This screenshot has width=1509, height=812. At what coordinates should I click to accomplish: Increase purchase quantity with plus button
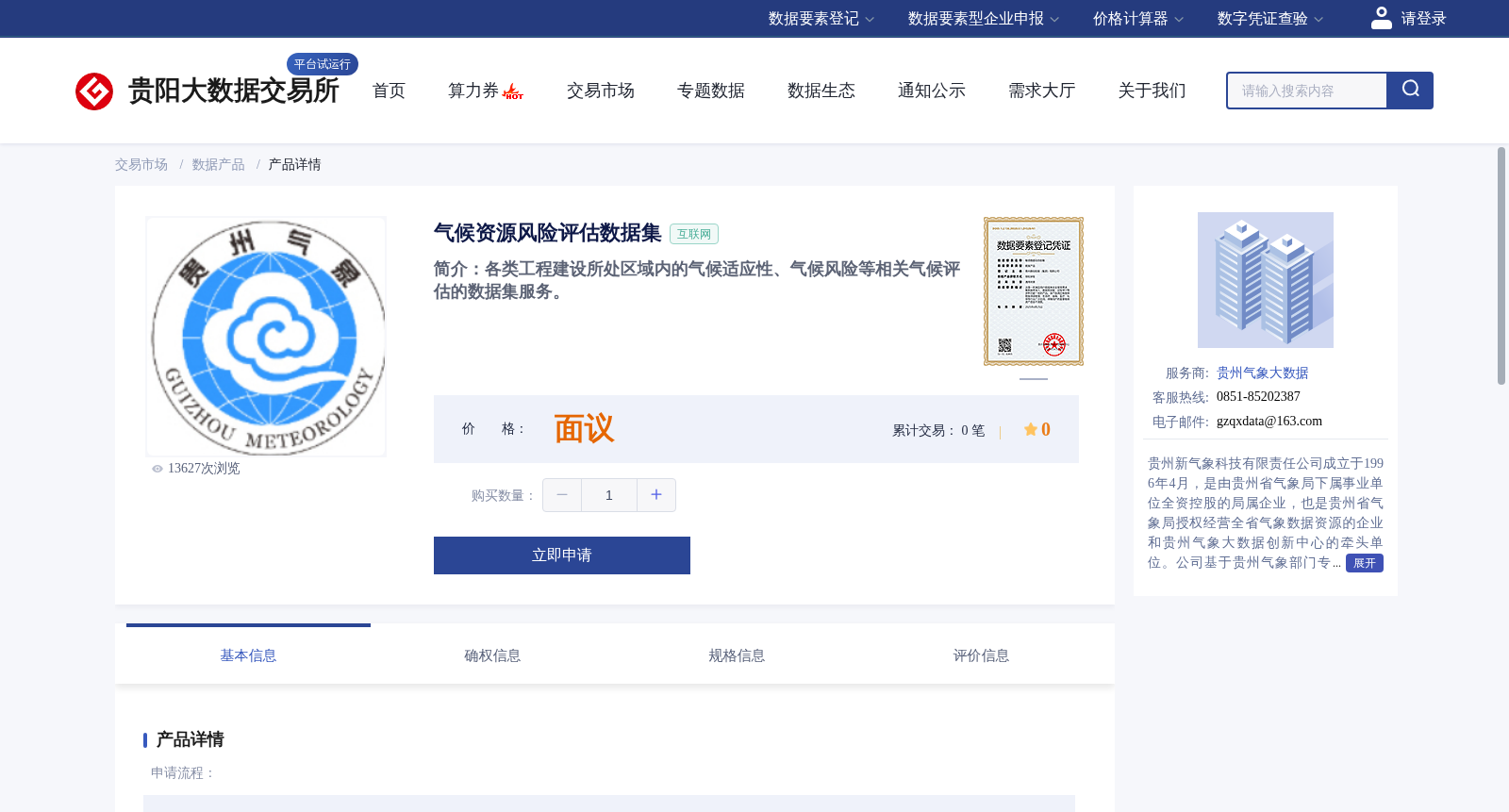point(656,495)
